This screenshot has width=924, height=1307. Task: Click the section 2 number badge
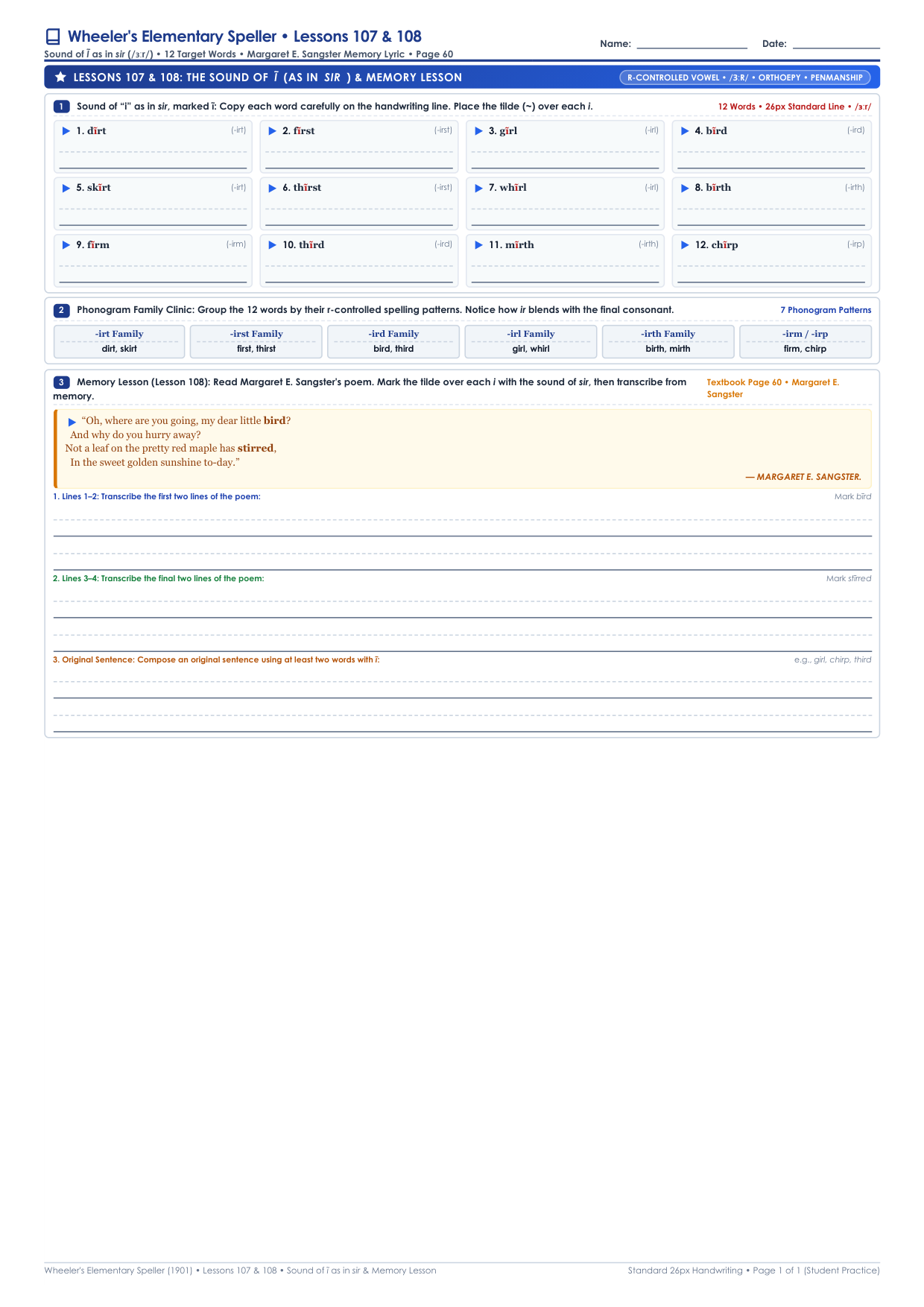[61, 310]
